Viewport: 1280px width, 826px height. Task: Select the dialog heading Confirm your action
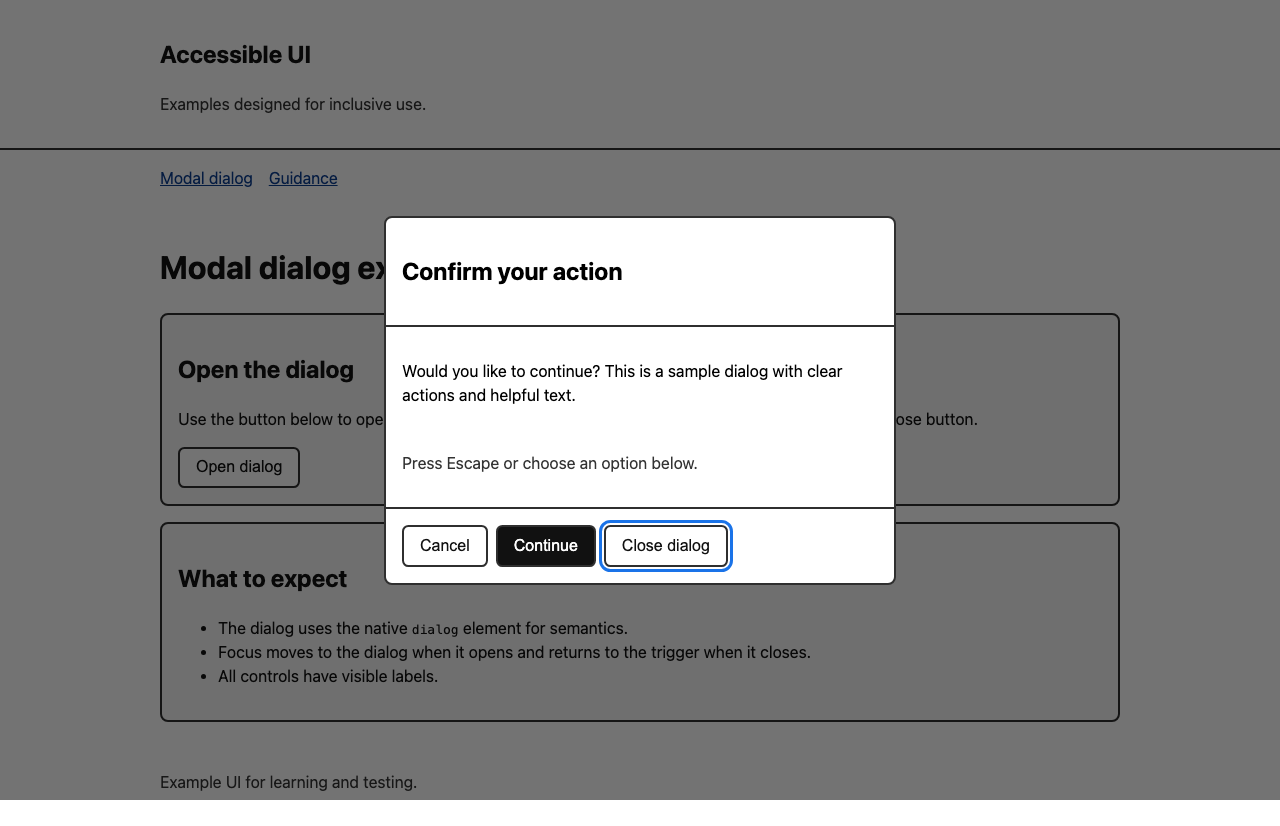click(512, 272)
